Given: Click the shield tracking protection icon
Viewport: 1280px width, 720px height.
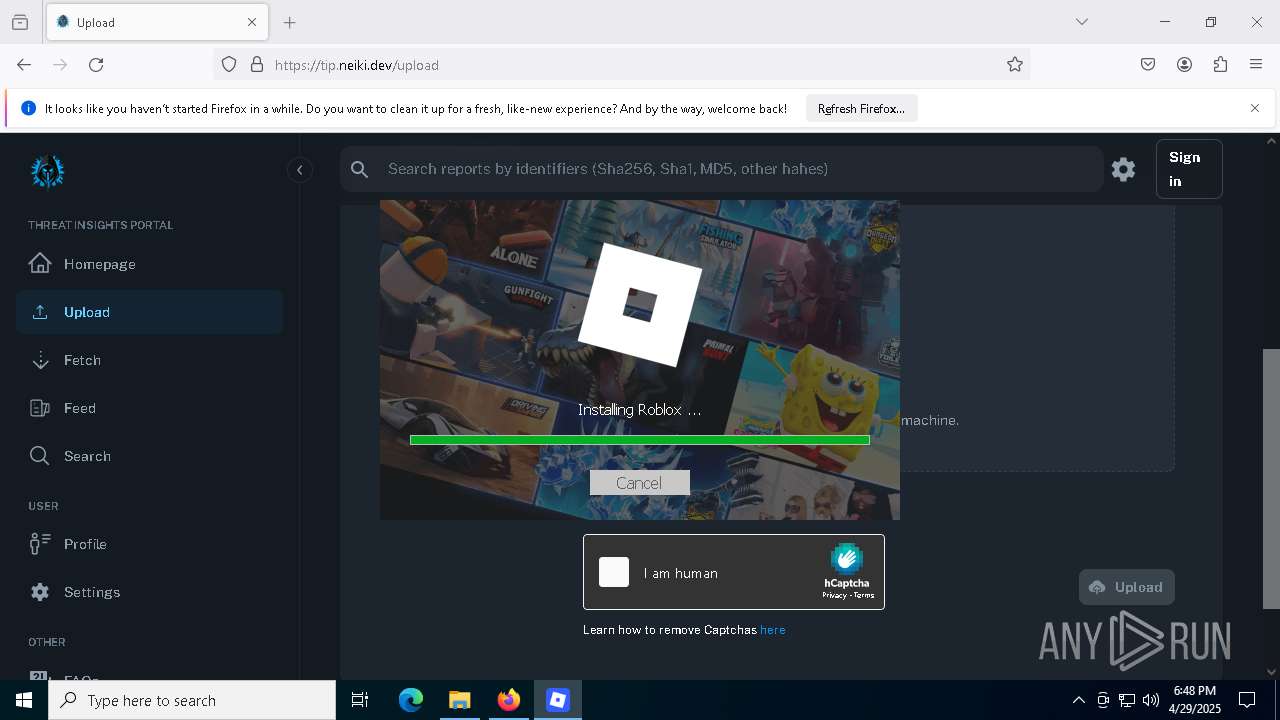Looking at the screenshot, I should pos(229,65).
